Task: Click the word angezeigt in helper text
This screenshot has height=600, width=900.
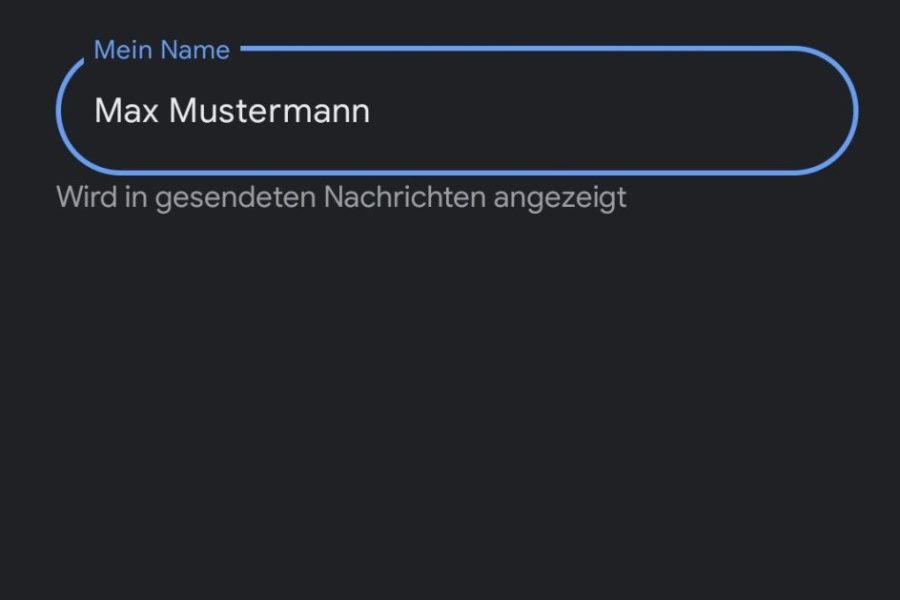Action: [x=560, y=197]
